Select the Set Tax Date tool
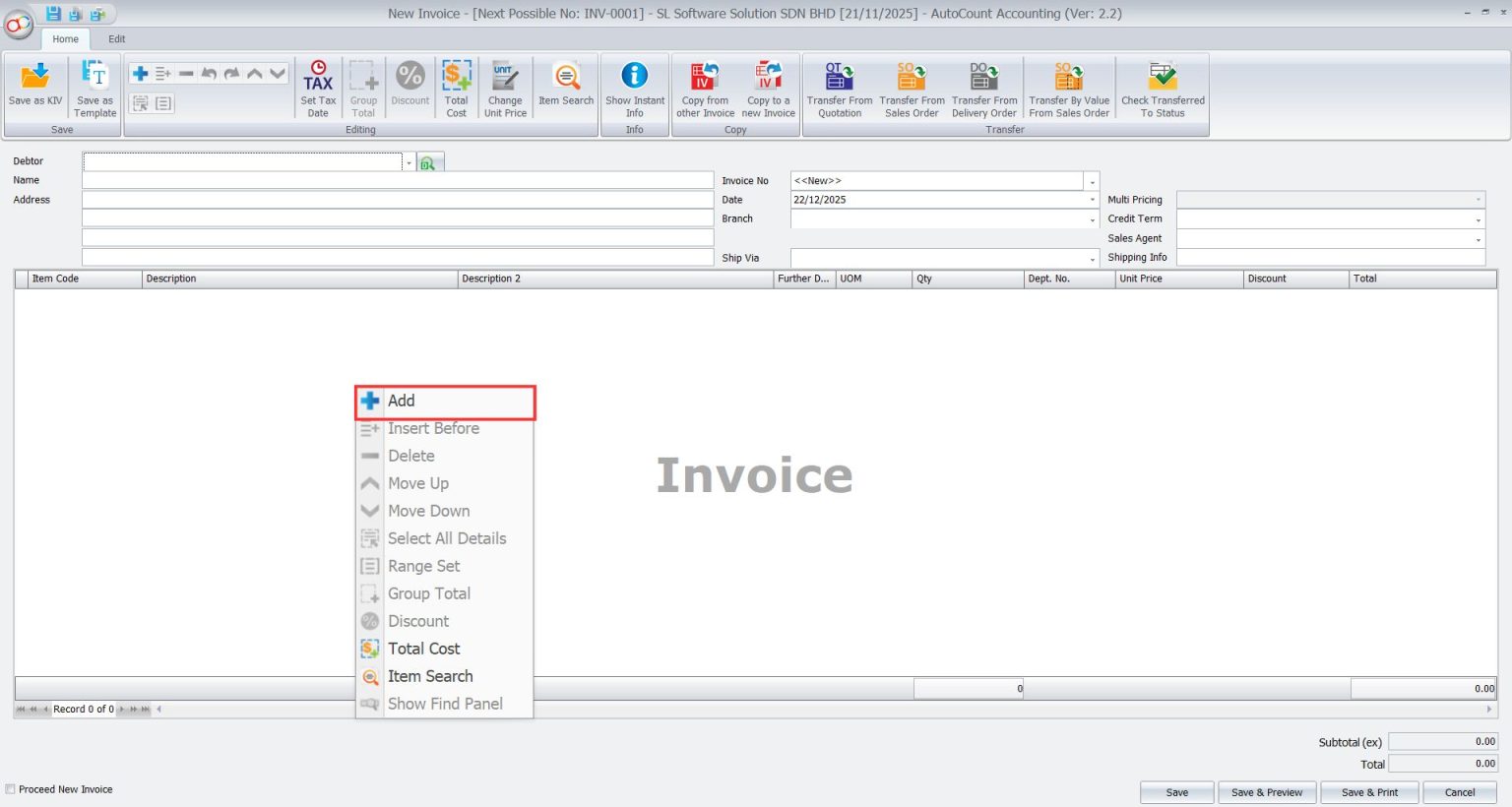1512x807 pixels. 317,87
